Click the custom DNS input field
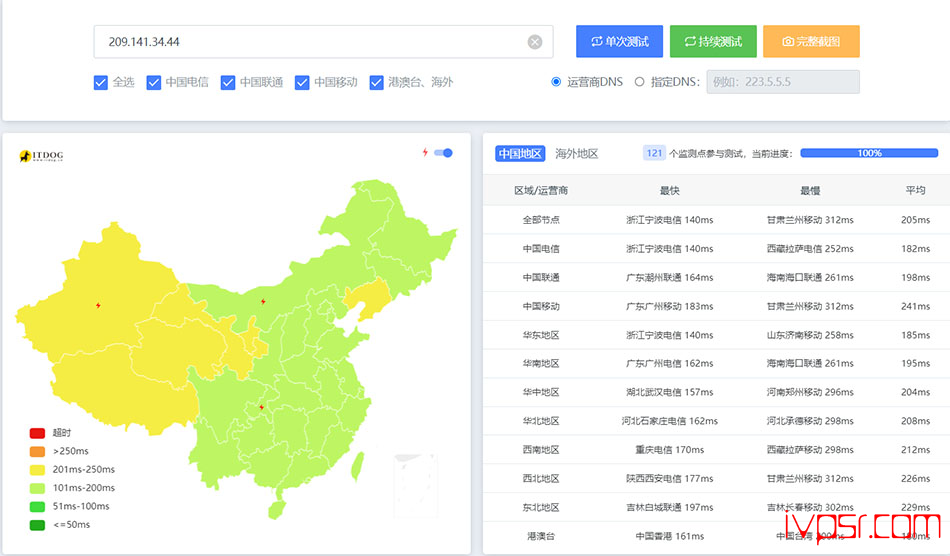The width and height of the screenshot is (950, 556). coord(783,82)
